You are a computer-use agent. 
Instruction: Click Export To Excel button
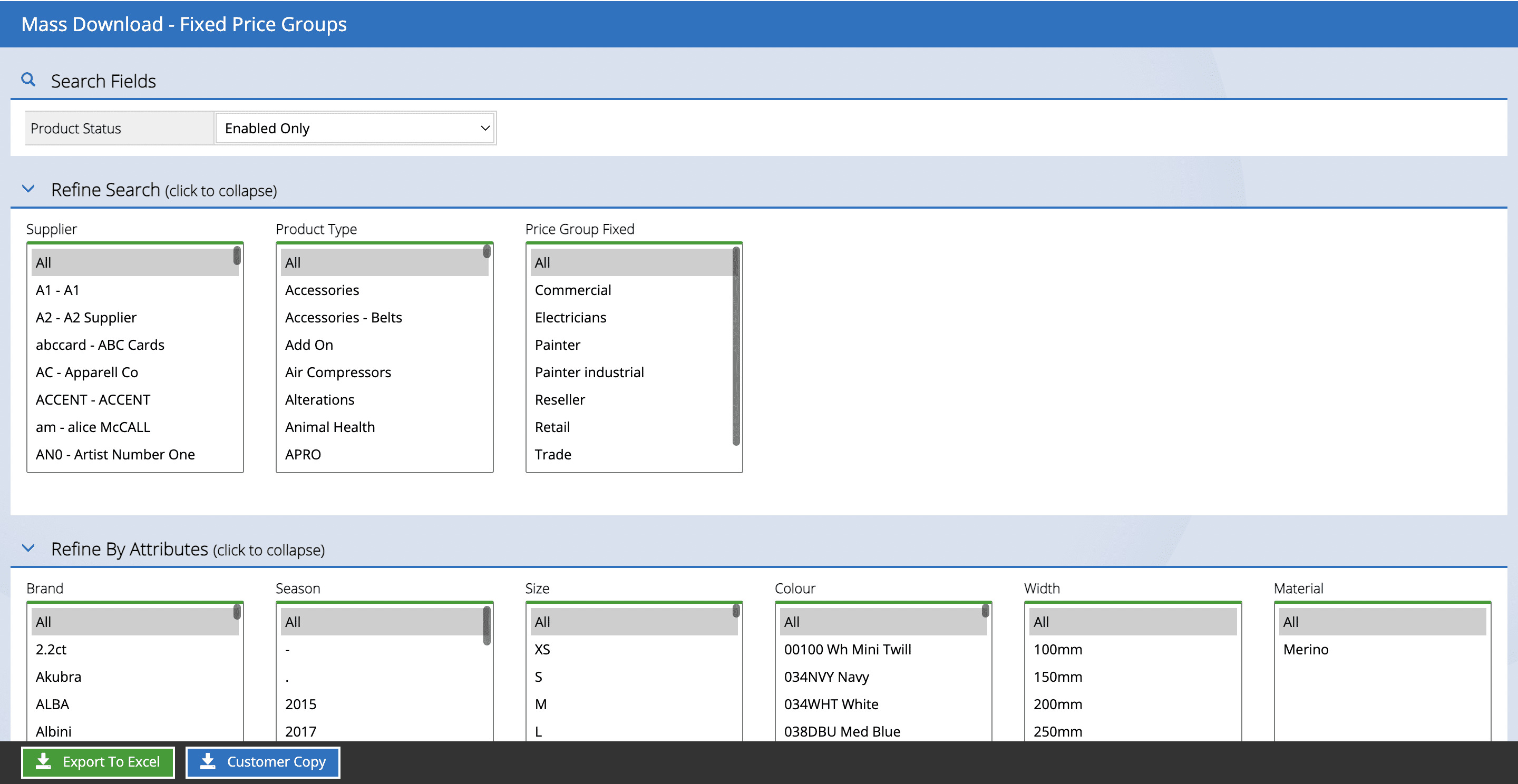coord(98,762)
